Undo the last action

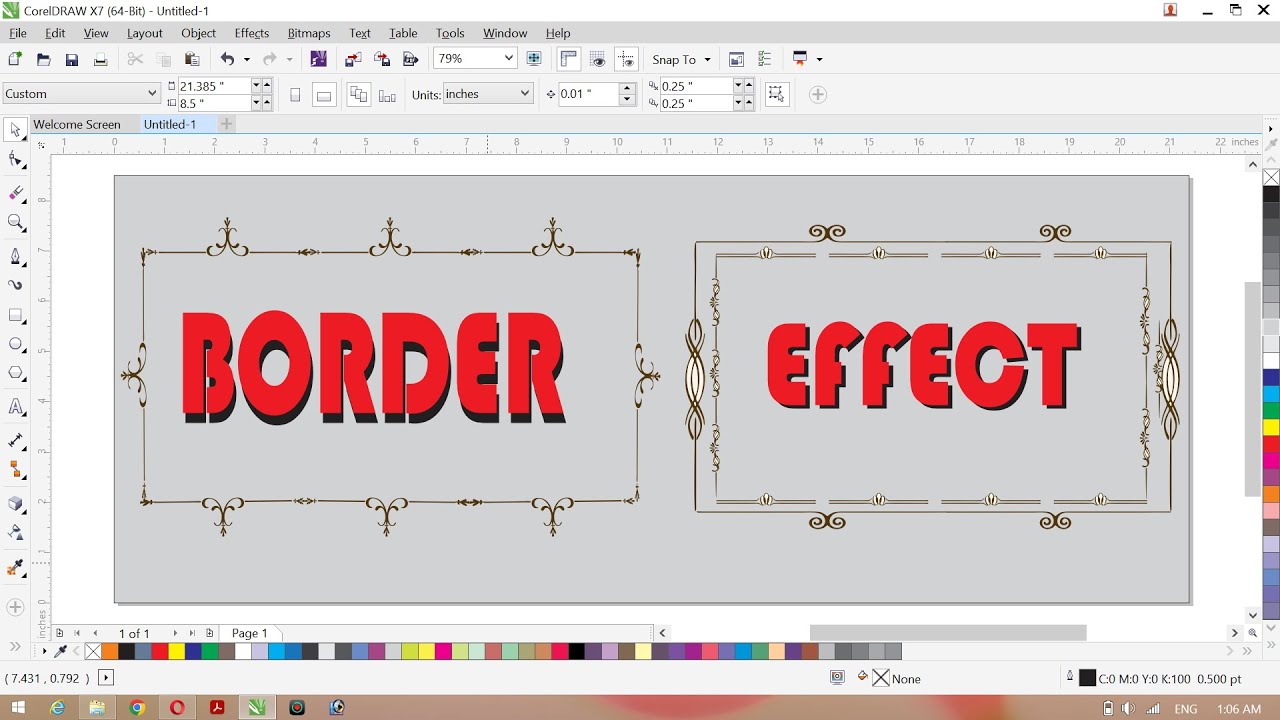(x=227, y=60)
